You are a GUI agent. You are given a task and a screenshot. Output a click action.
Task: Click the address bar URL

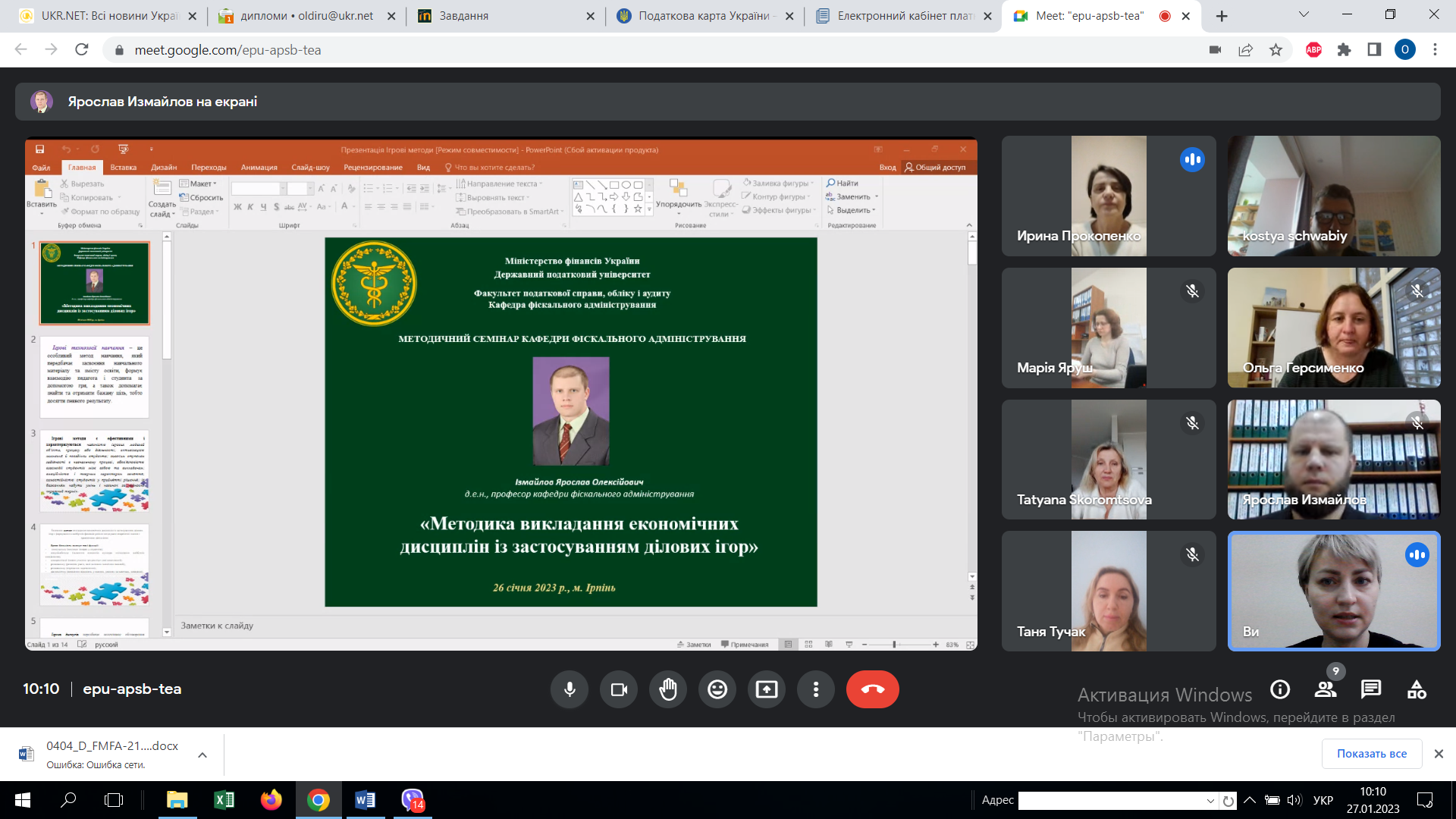click(227, 50)
